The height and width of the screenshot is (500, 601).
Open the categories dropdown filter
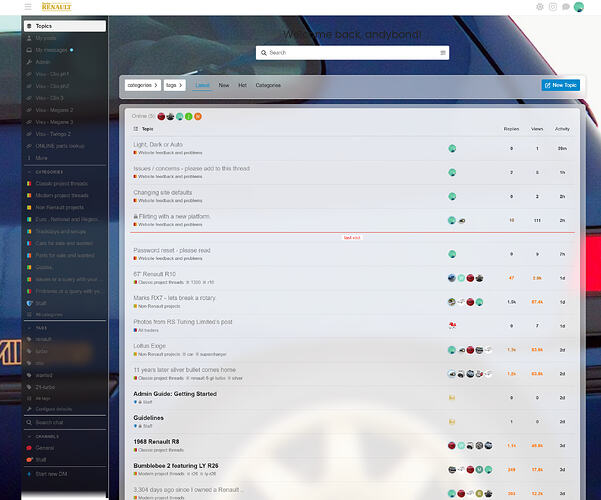pos(143,85)
